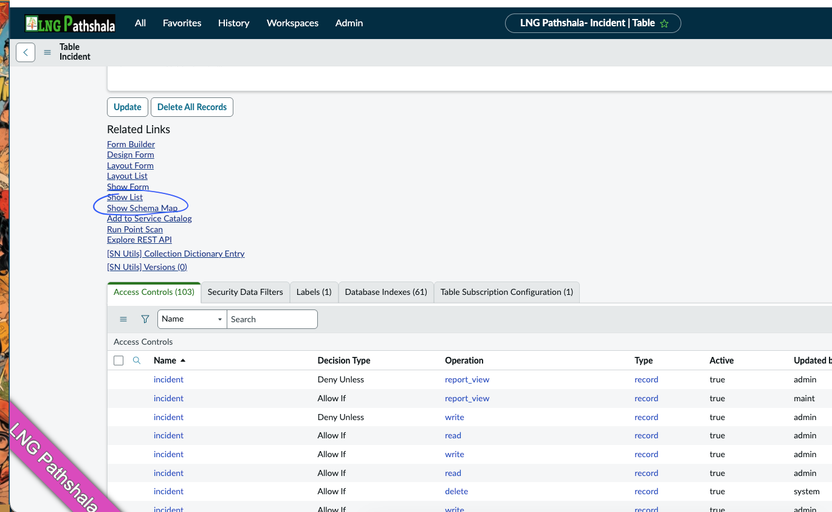Open the Name search field dropdown
Screen dimensions: 832x512
click(x=191, y=319)
